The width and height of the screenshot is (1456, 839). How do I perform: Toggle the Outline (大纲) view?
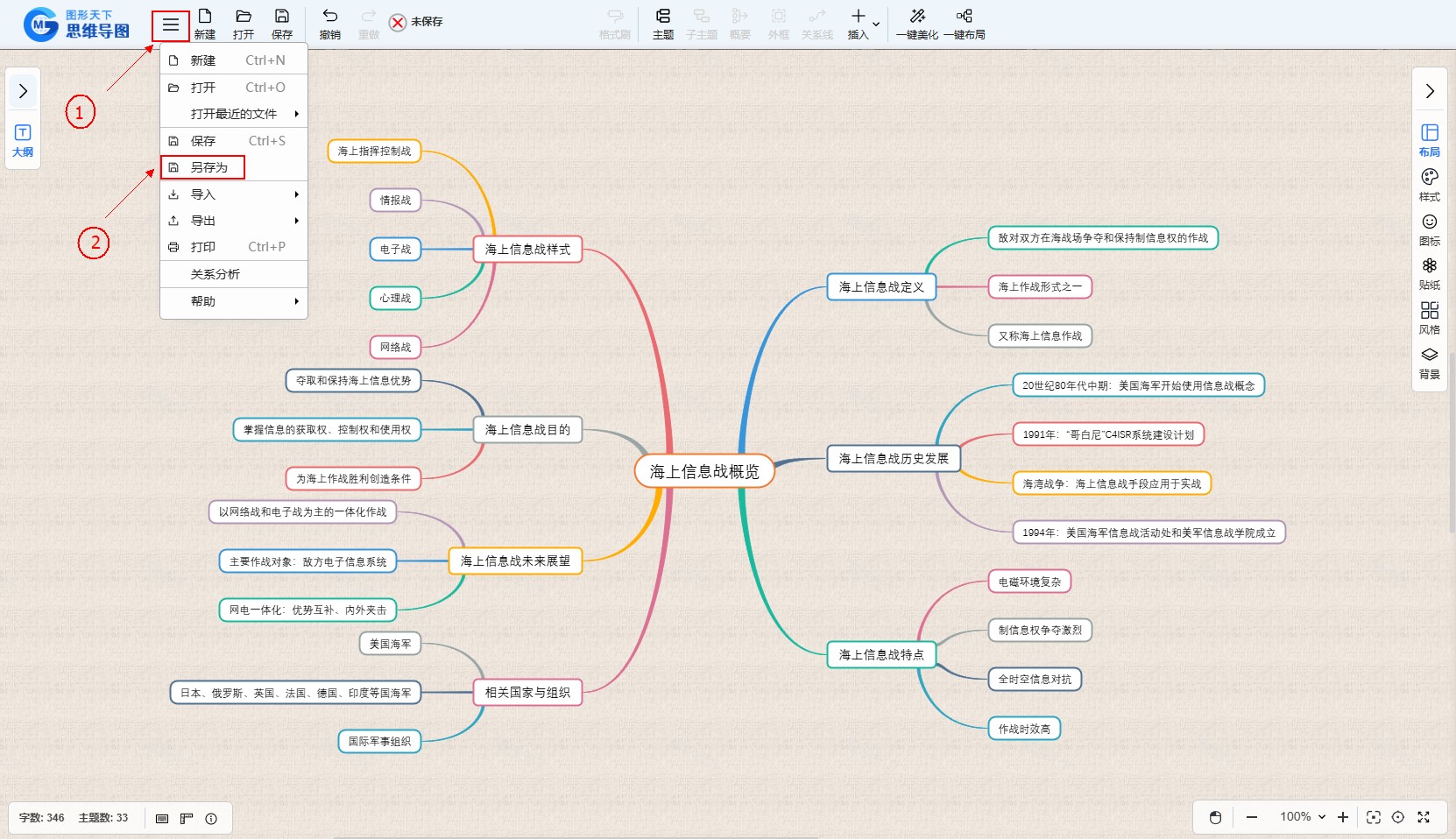coord(23,140)
